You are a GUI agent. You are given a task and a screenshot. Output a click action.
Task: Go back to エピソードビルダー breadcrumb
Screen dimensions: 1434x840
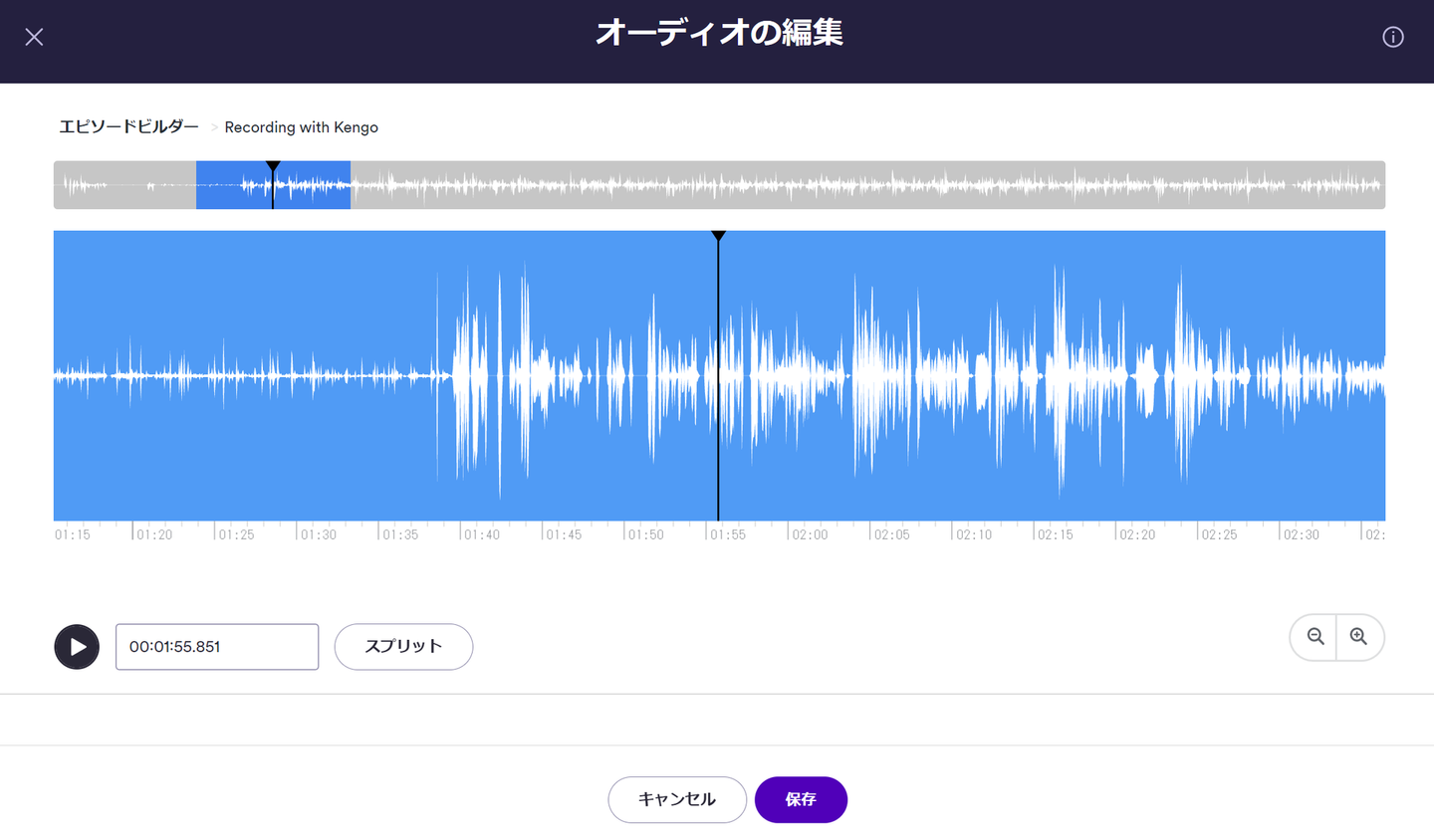coord(128,126)
